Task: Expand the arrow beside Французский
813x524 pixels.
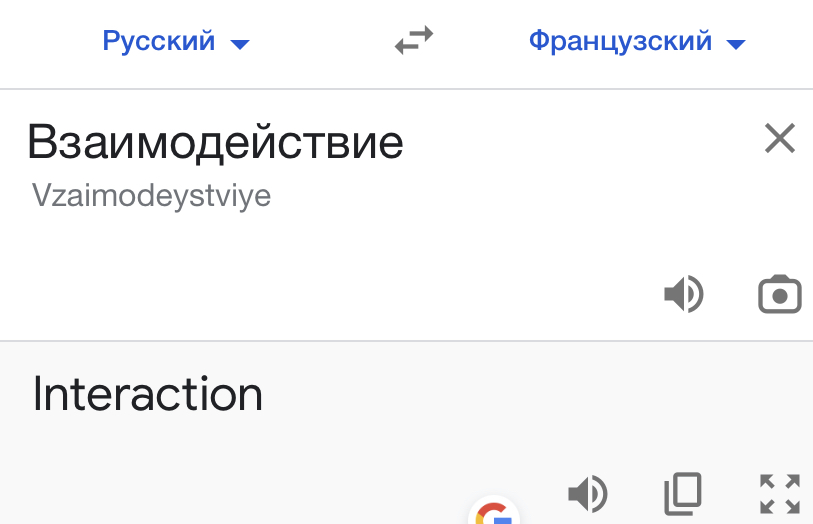Action: (736, 44)
